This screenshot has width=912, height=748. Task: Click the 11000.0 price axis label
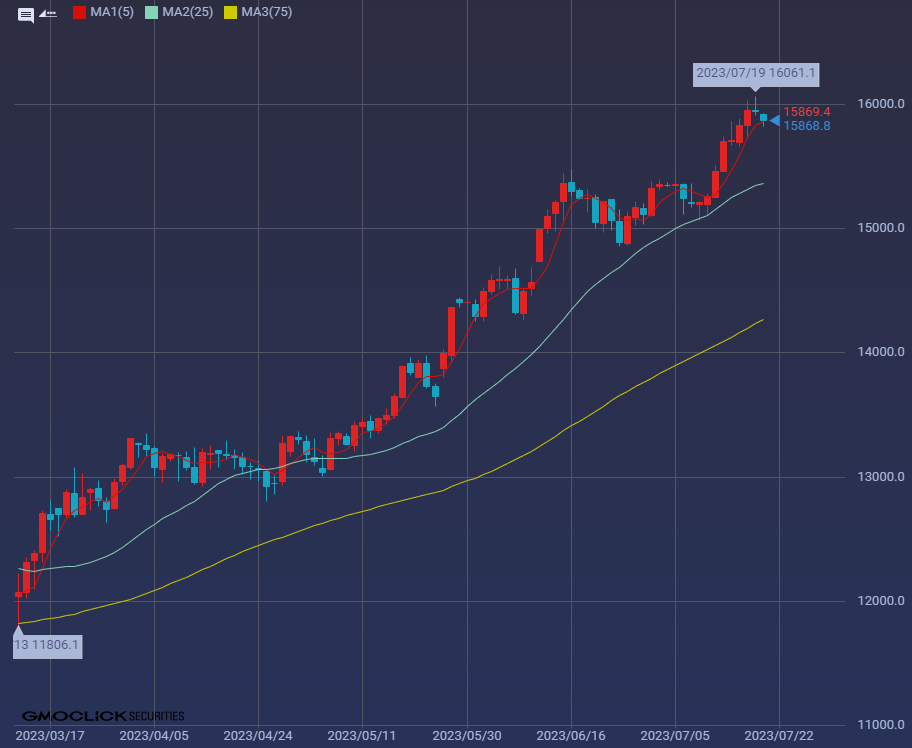pyautogui.click(x=881, y=724)
